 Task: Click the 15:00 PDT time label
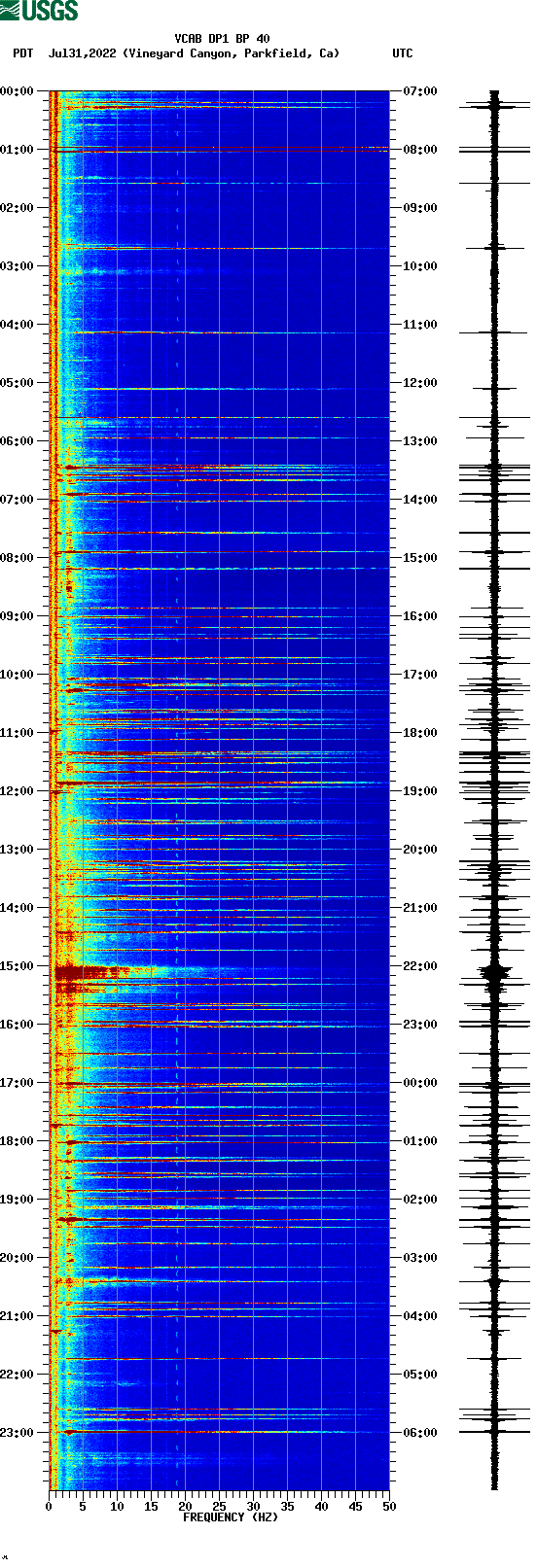(x=17, y=966)
